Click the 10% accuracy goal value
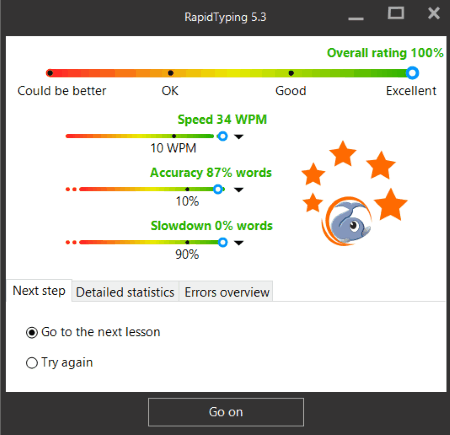 point(187,201)
